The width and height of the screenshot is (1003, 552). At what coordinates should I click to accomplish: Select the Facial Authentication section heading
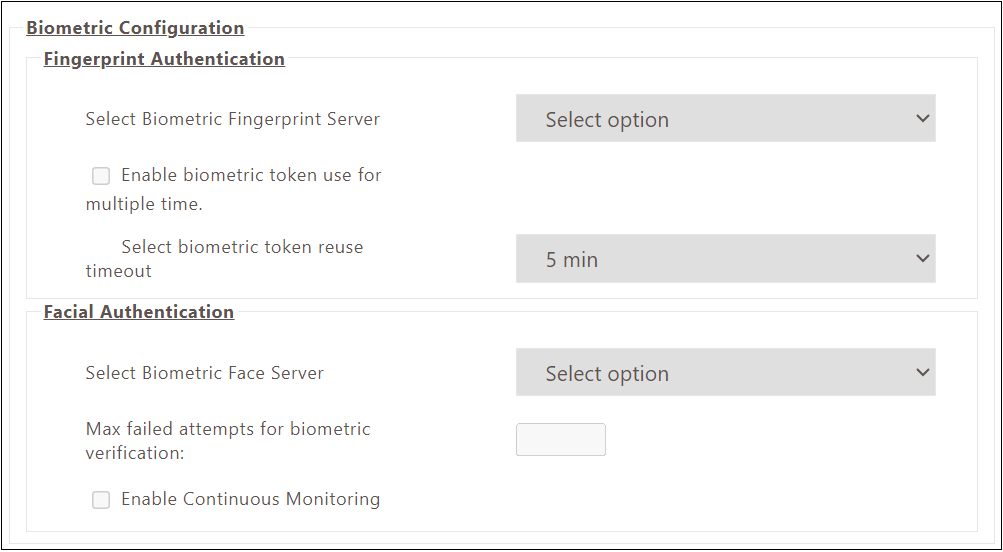click(x=139, y=312)
